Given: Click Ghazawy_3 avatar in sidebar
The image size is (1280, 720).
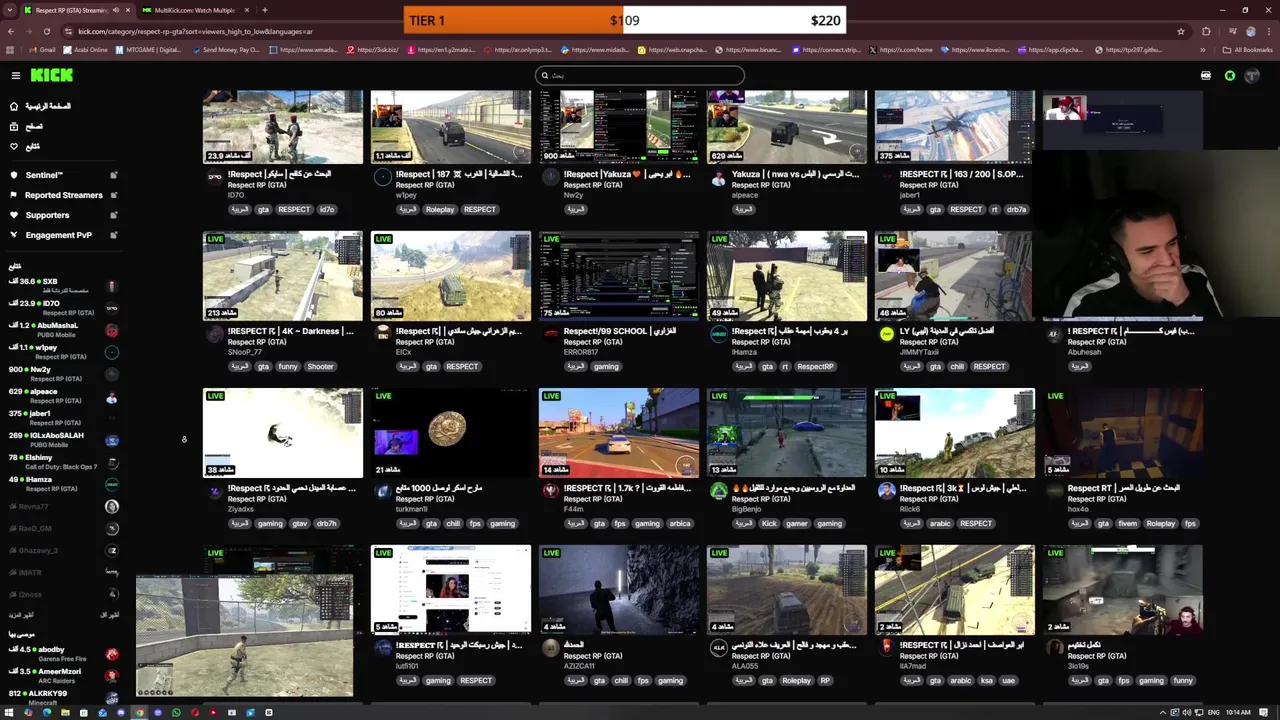Looking at the screenshot, I should point(112,550).
